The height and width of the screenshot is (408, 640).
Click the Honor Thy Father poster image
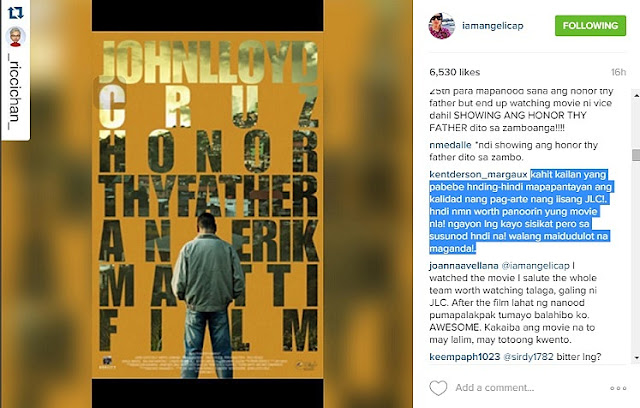[x=207, y=205]
